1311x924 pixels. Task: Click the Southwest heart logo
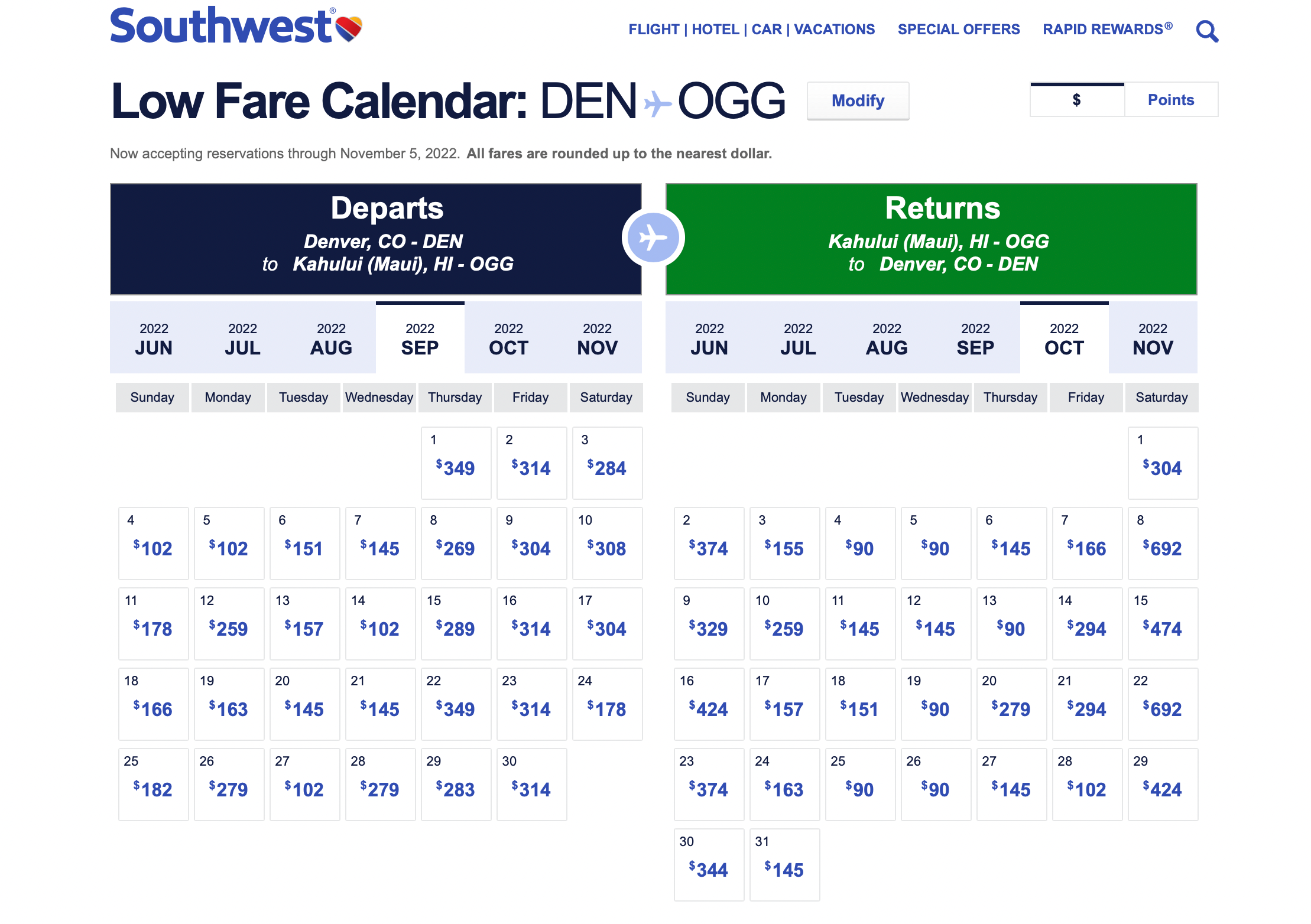click(349, 28)
